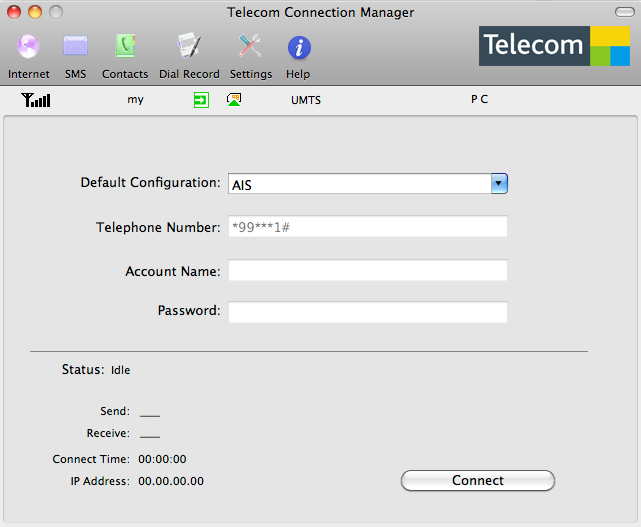
Task: Click the Receive label
Action: [108, 433]
